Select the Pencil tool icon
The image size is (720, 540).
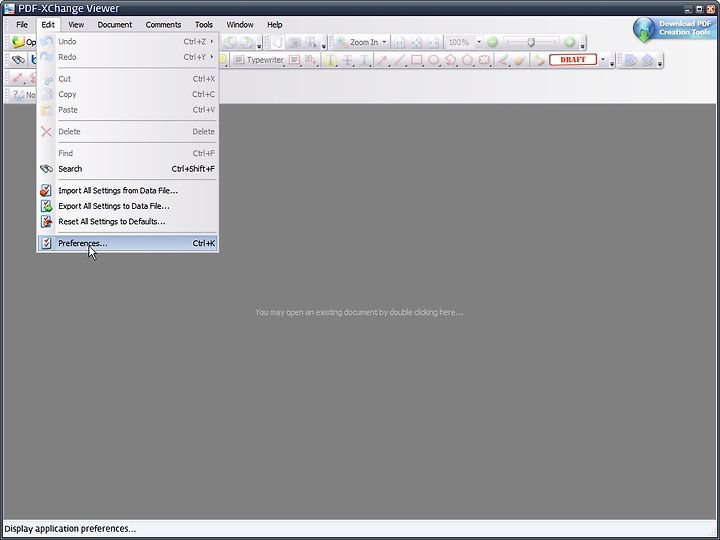click(503, 60)
